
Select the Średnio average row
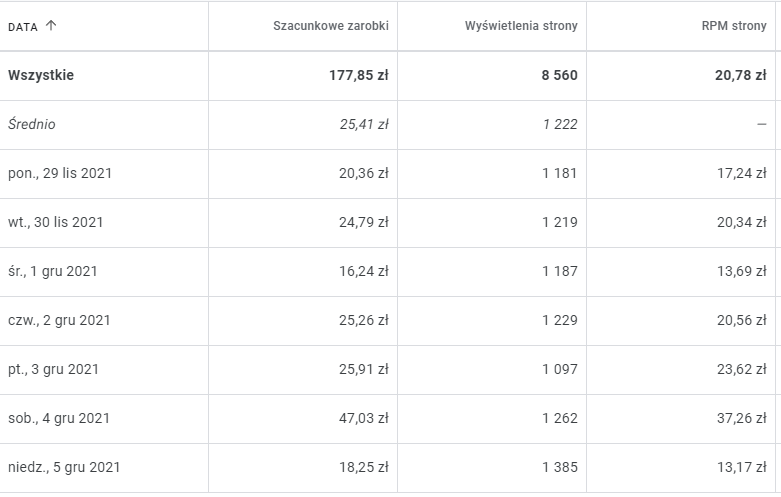[x=33, y=125]
